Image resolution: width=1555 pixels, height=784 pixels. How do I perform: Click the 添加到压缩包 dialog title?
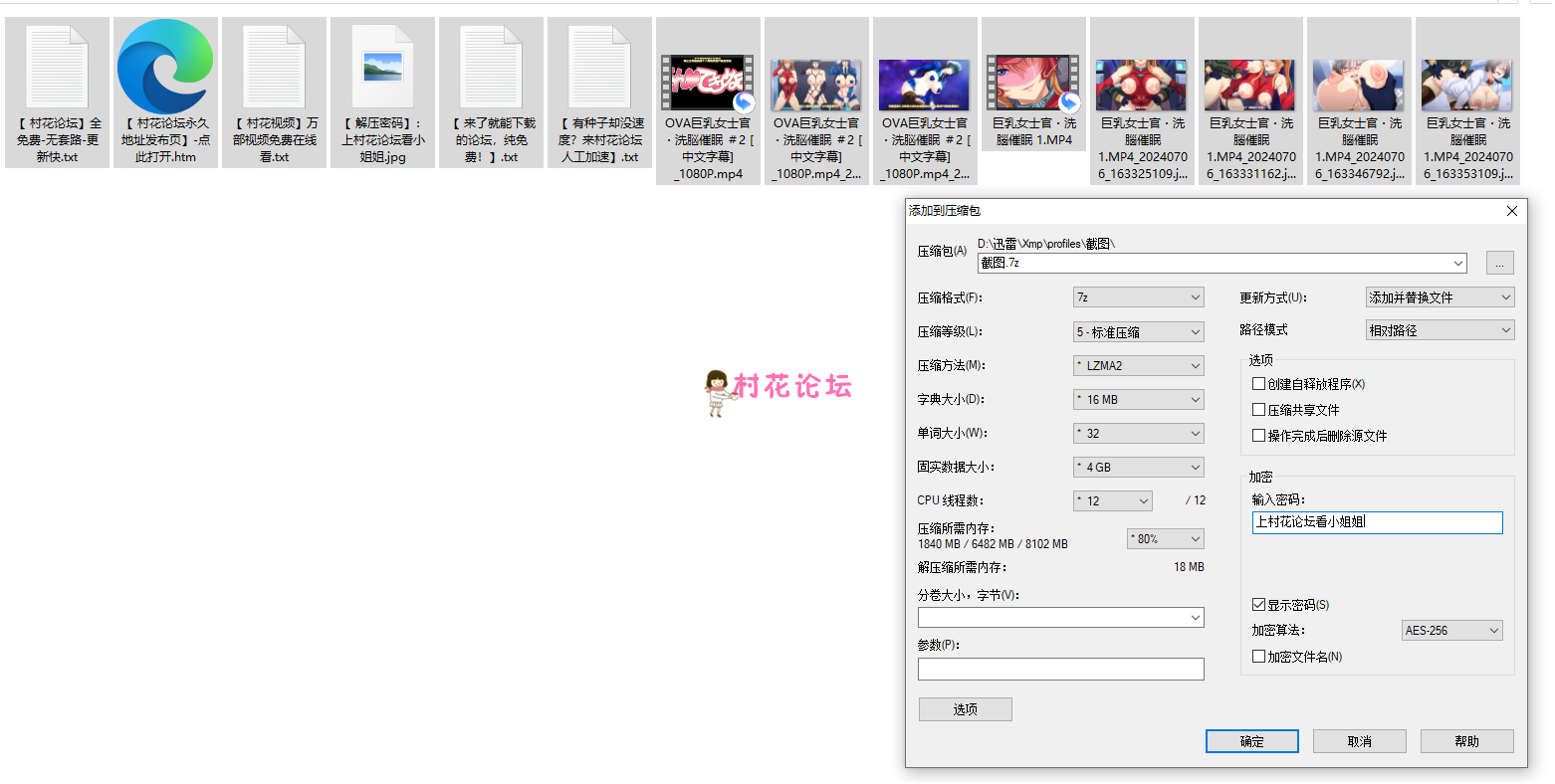click(x=945, y=211)
